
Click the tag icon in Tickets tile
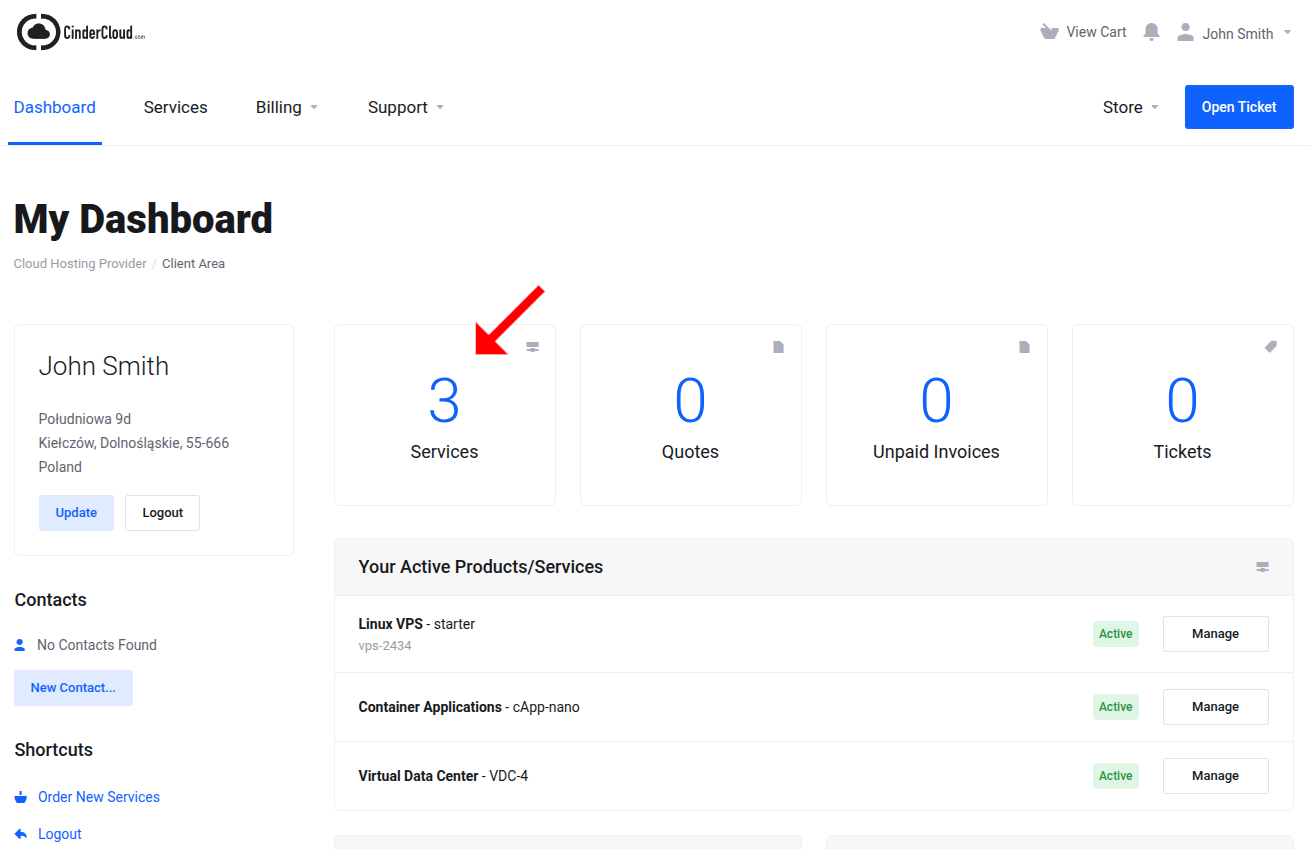[1270, 347]
